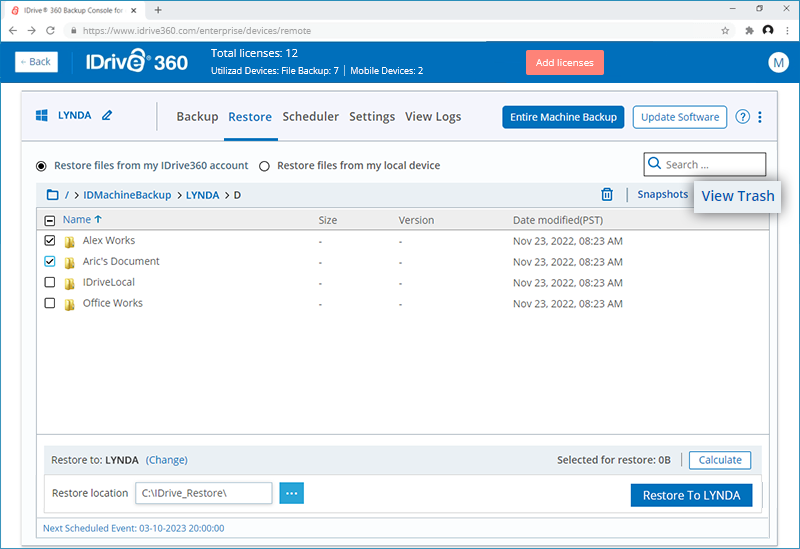Click the Alex Works folder name
Image resolution: width=800 pixels, height=549 pixels.
coord(109,240)
